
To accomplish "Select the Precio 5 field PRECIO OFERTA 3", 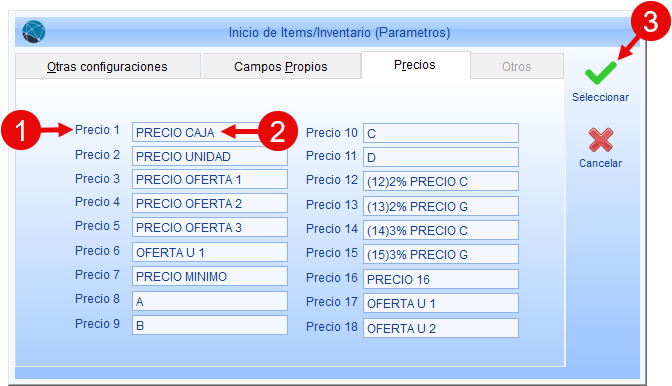I will click(x=210, y=227).
